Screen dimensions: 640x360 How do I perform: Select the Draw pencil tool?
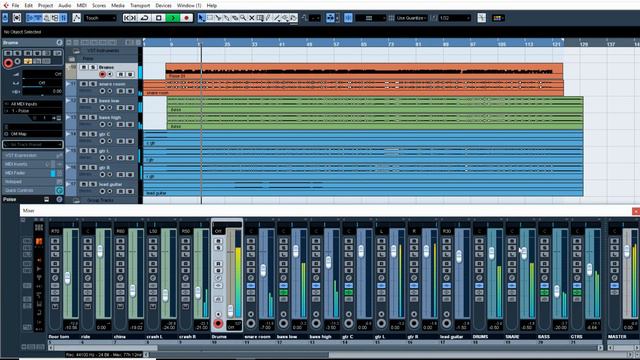(268, 18)
